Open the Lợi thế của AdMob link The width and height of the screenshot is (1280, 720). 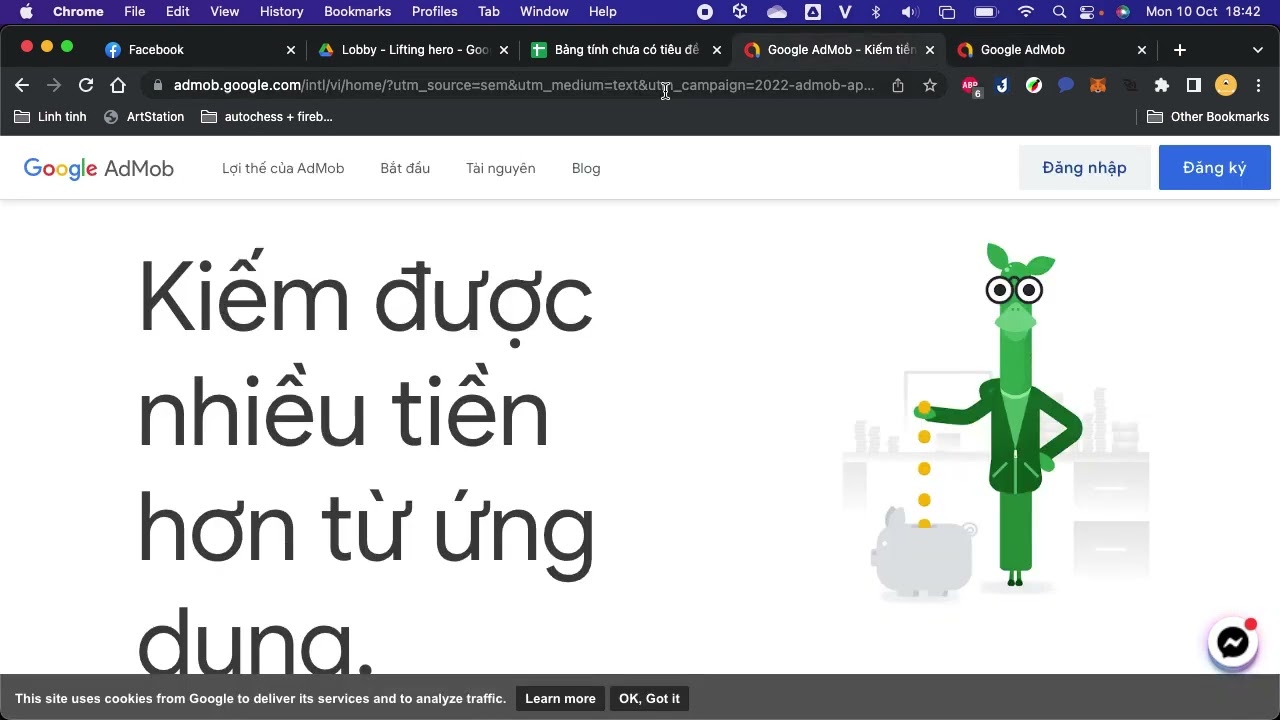coord(283,168)
